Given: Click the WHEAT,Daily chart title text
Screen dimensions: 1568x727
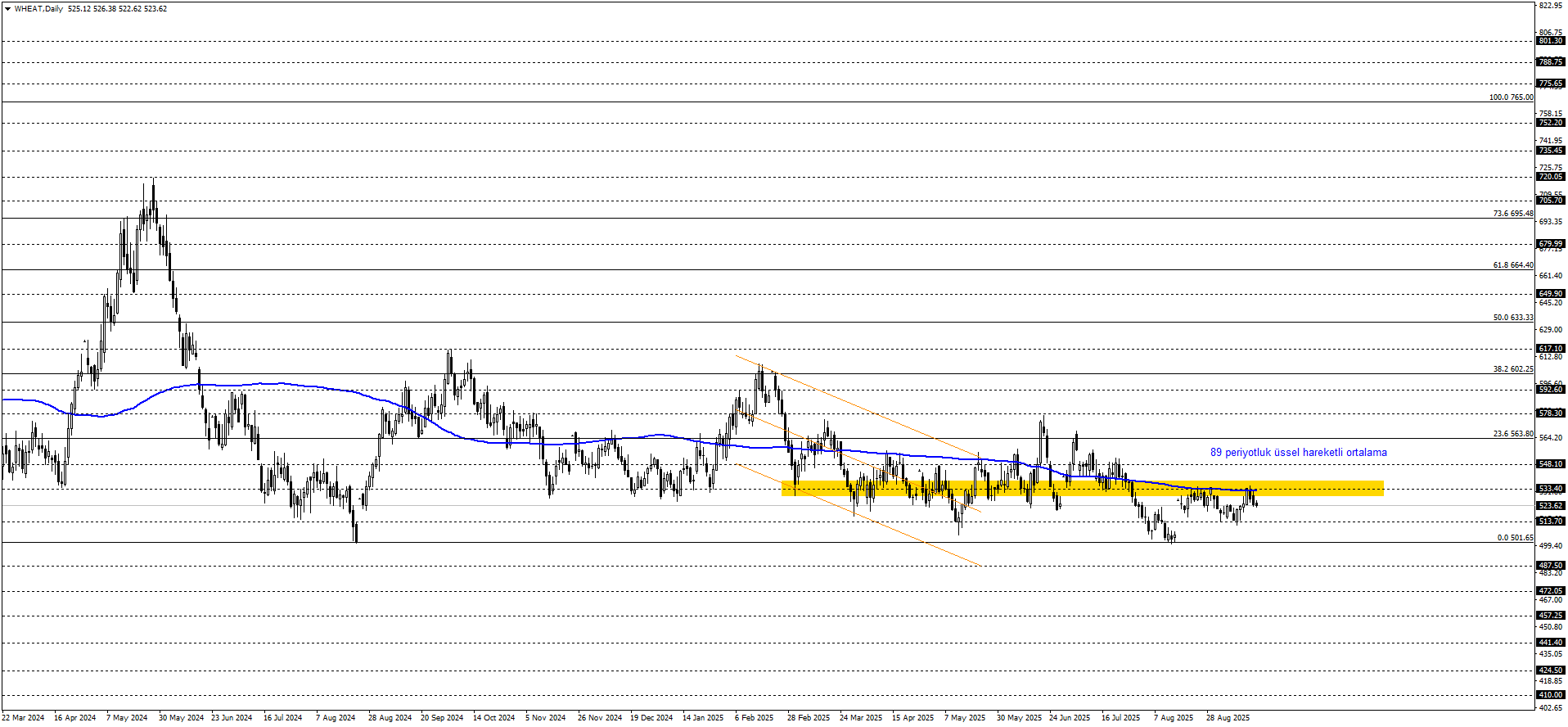Looking at the screenshot, I should (x=38, y=9).
